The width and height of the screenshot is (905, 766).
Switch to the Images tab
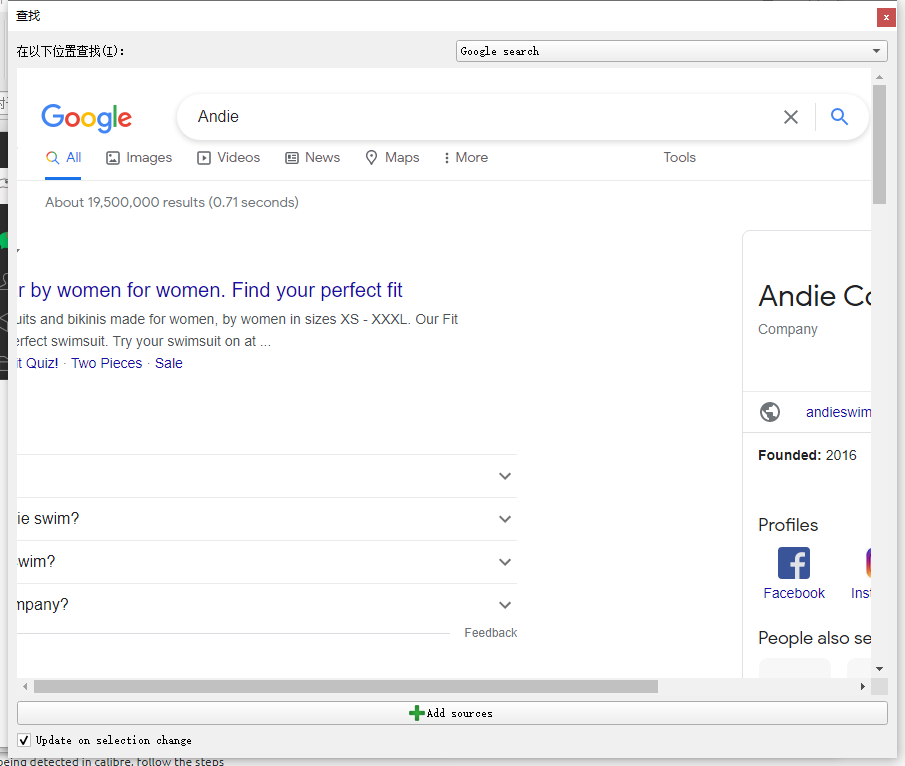139,158
